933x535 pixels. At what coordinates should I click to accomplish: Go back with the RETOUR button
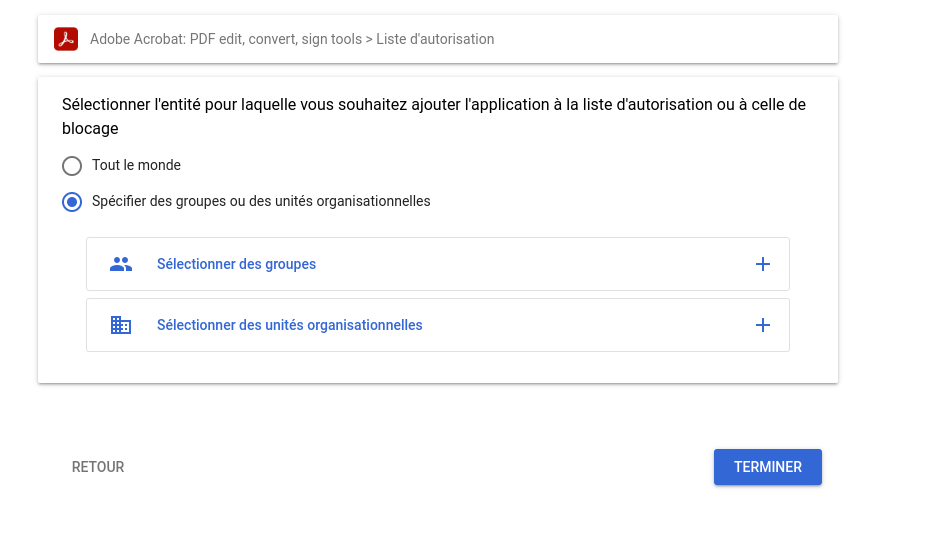point(98,467)
